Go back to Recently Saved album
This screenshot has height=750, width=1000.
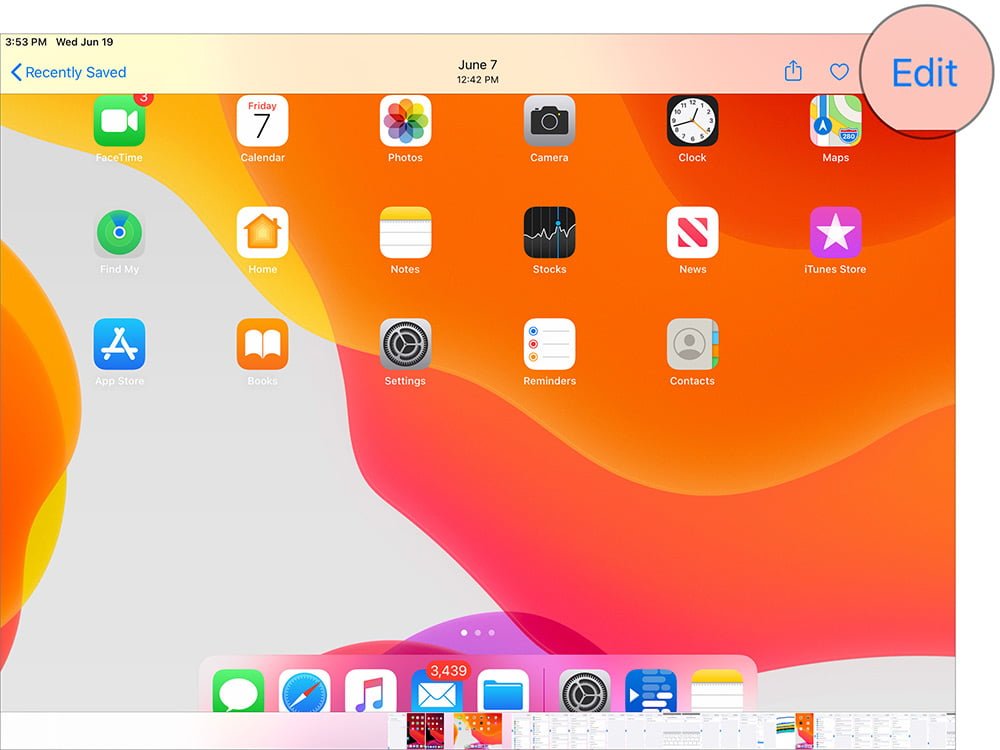point(69,72)
